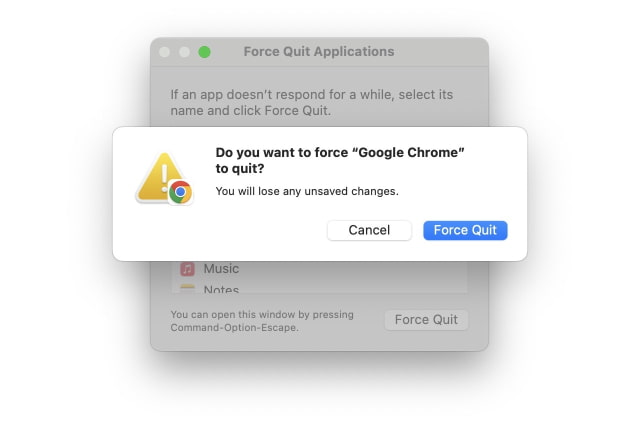Click the "Force Quit Applications" window title
640x425 pixels.
pos(318,52)
